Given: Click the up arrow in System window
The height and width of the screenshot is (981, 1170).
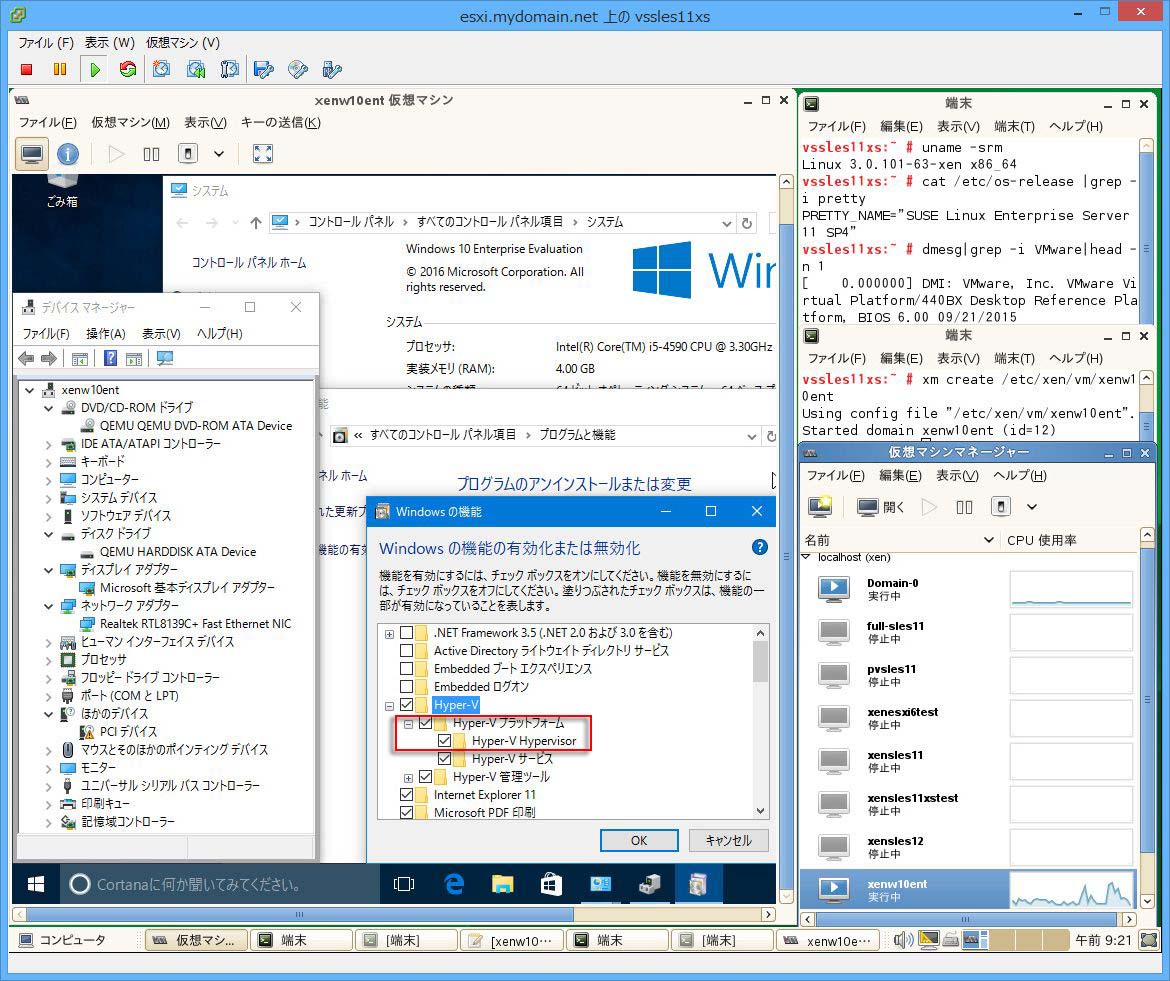Looking at the screenshot, I should point(256,222).
